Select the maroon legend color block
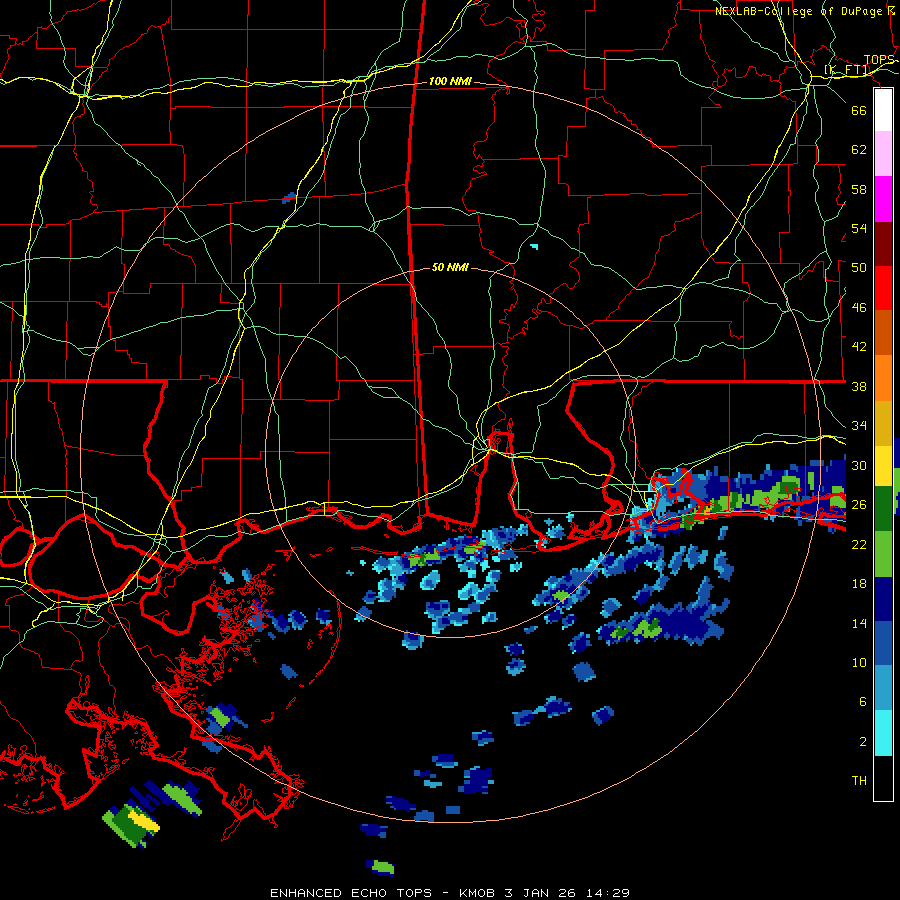The image size is (900, 900). pos(883,244)
